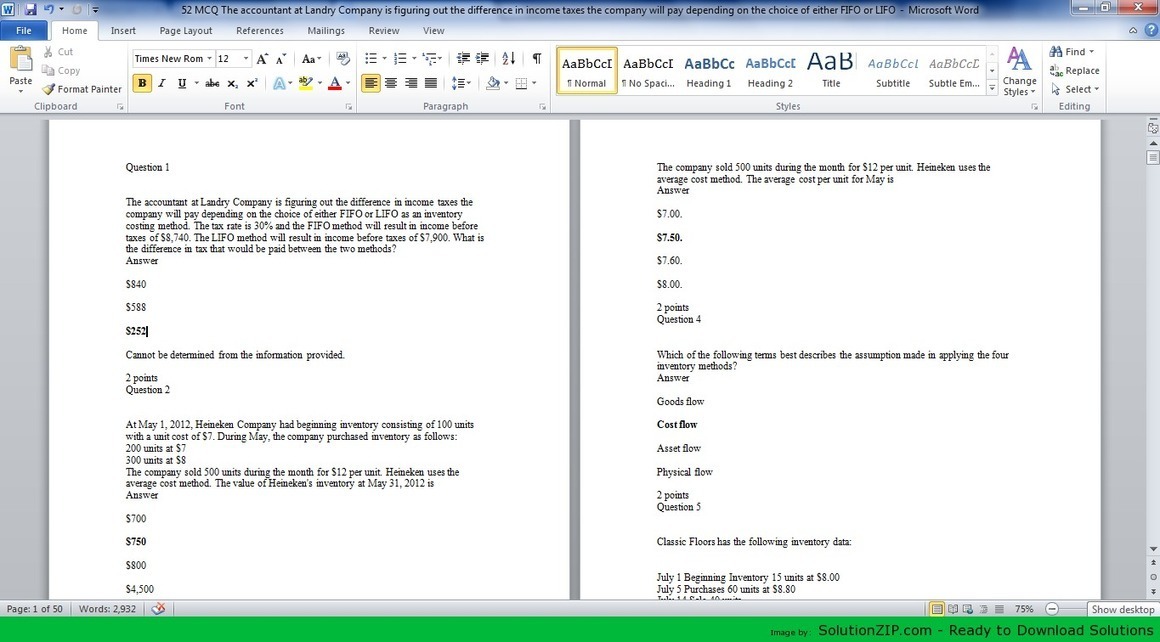
Task: Switch to the Review tab
Action: click(x=383, y=31)
